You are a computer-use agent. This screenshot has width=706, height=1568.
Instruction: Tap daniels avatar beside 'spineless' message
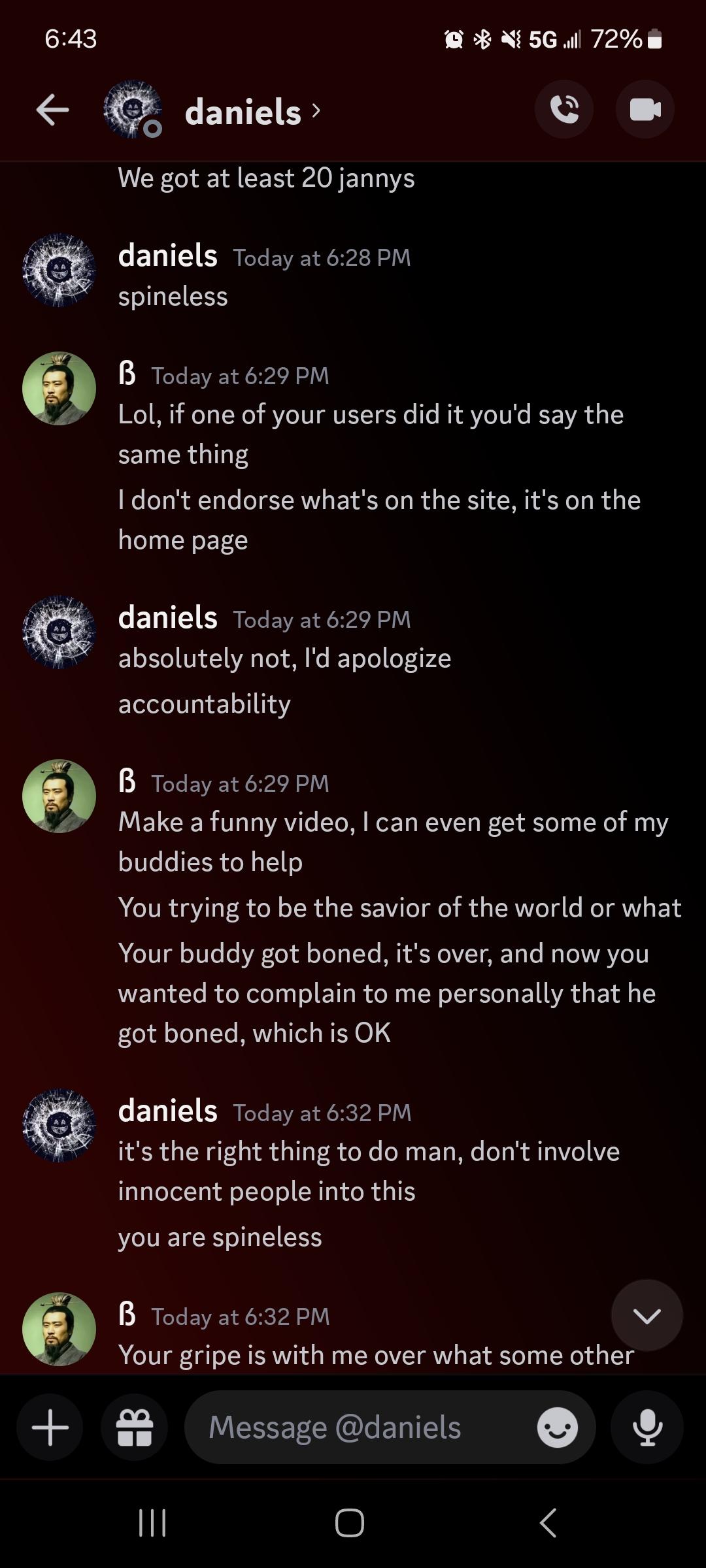[x=59, y=270]
